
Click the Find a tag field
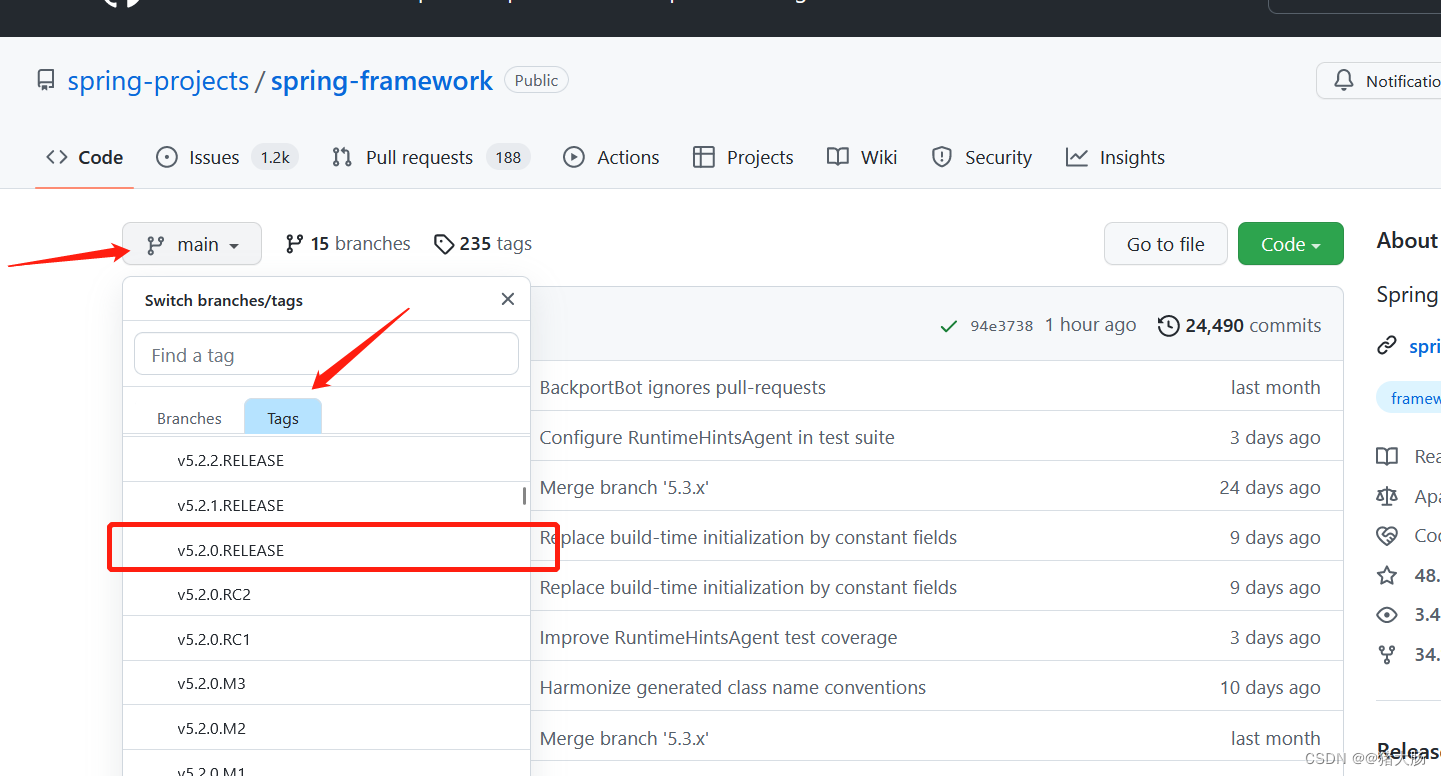pos(326,355)
